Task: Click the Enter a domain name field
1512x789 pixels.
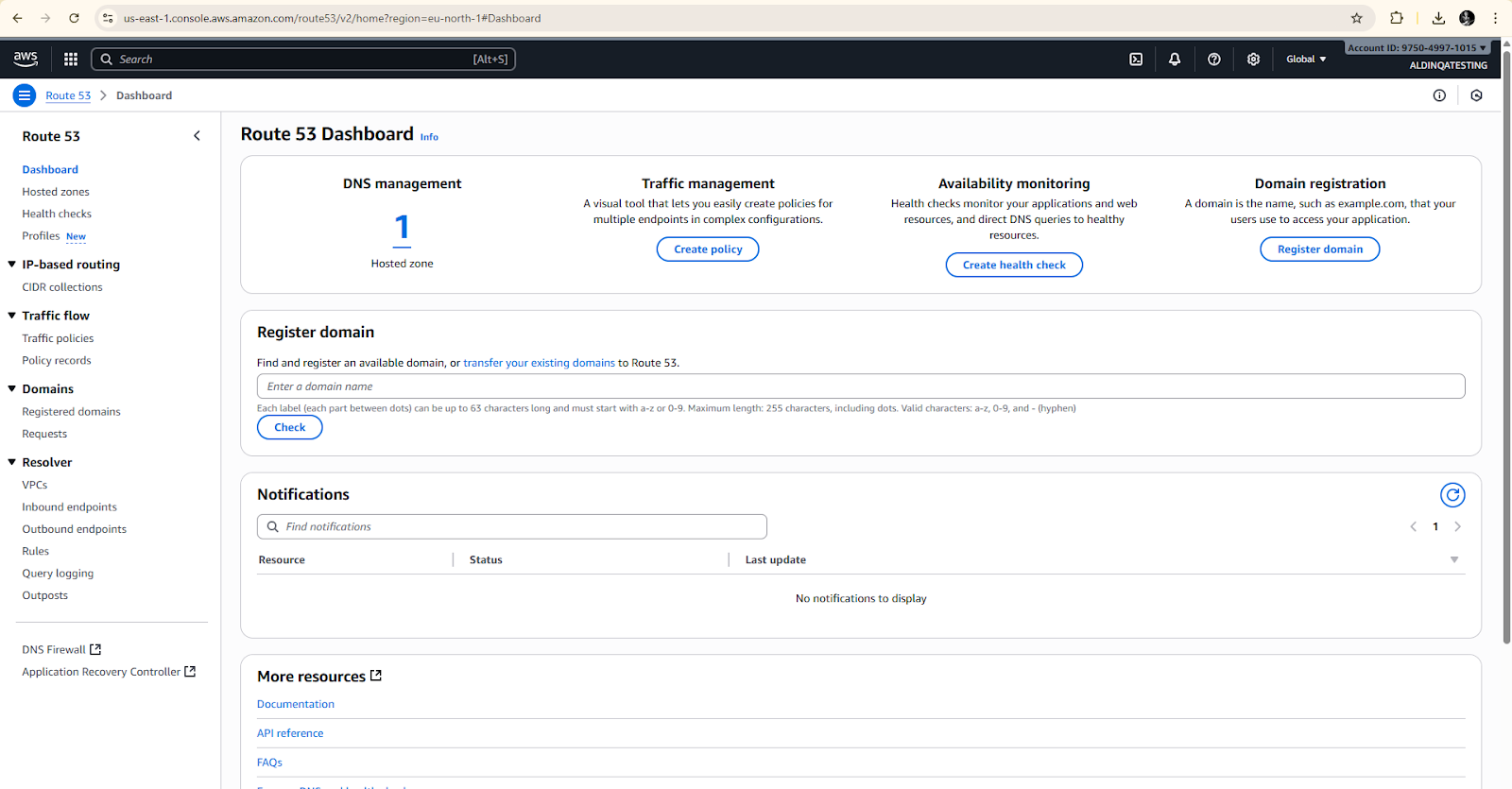Action: [860, 386]
